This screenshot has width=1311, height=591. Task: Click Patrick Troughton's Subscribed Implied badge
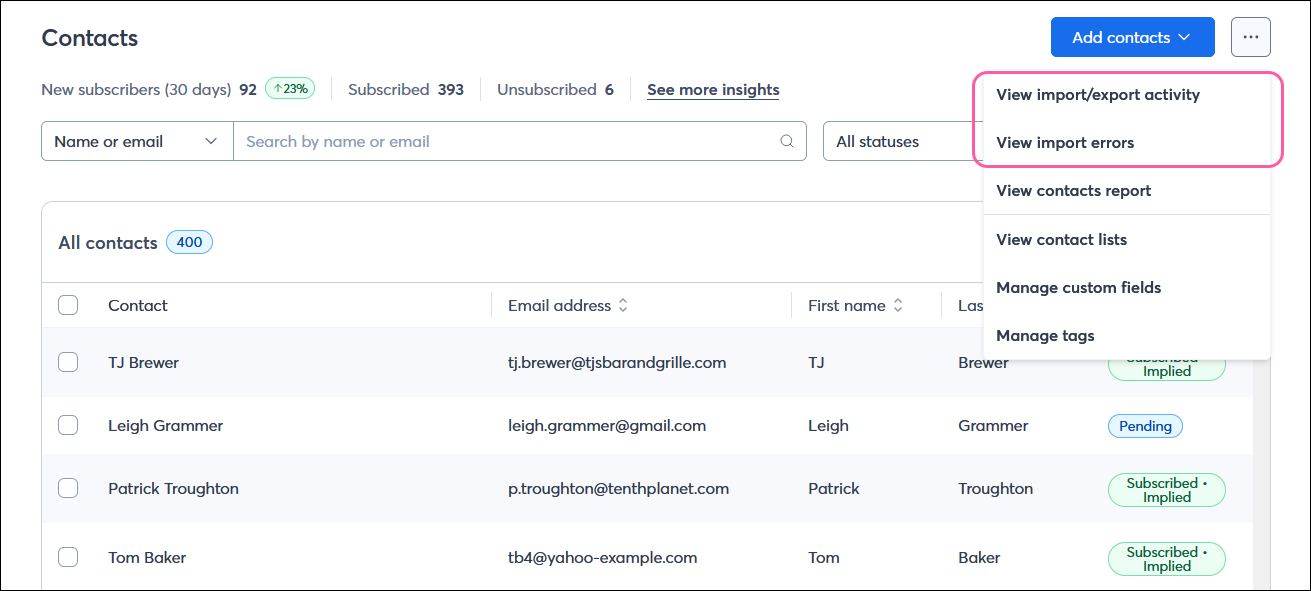[x=1166, y=489]
